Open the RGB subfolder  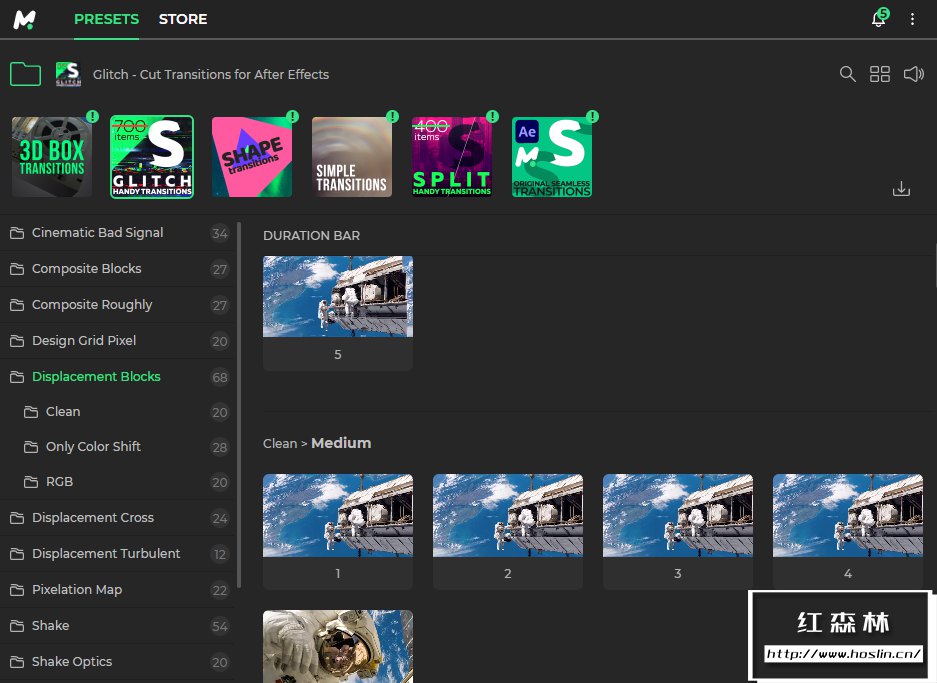tap(117, 482)
